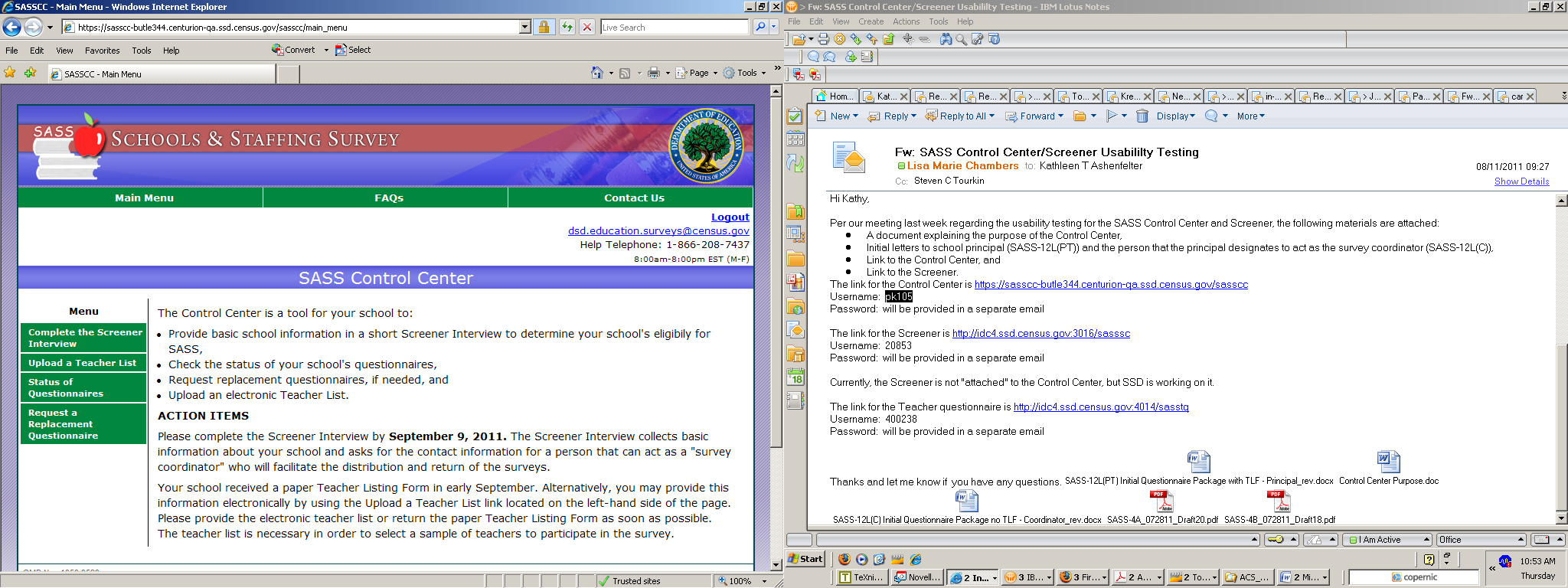Open the IE address bar history dropdown
1568x588 pixels.
pos(524,28)
